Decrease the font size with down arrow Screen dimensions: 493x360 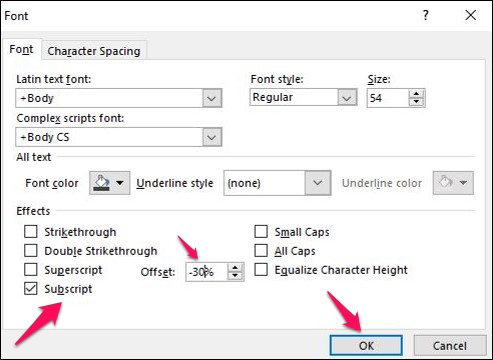[416, 101]
